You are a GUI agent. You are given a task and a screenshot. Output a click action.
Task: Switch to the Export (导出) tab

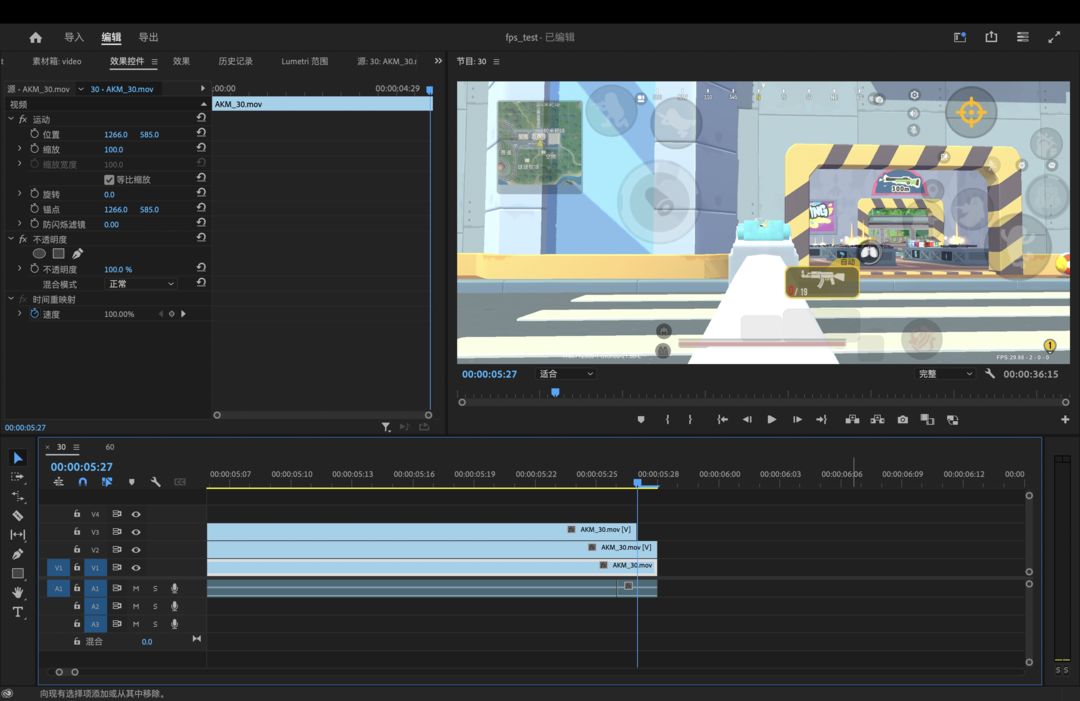click(148, 38)
